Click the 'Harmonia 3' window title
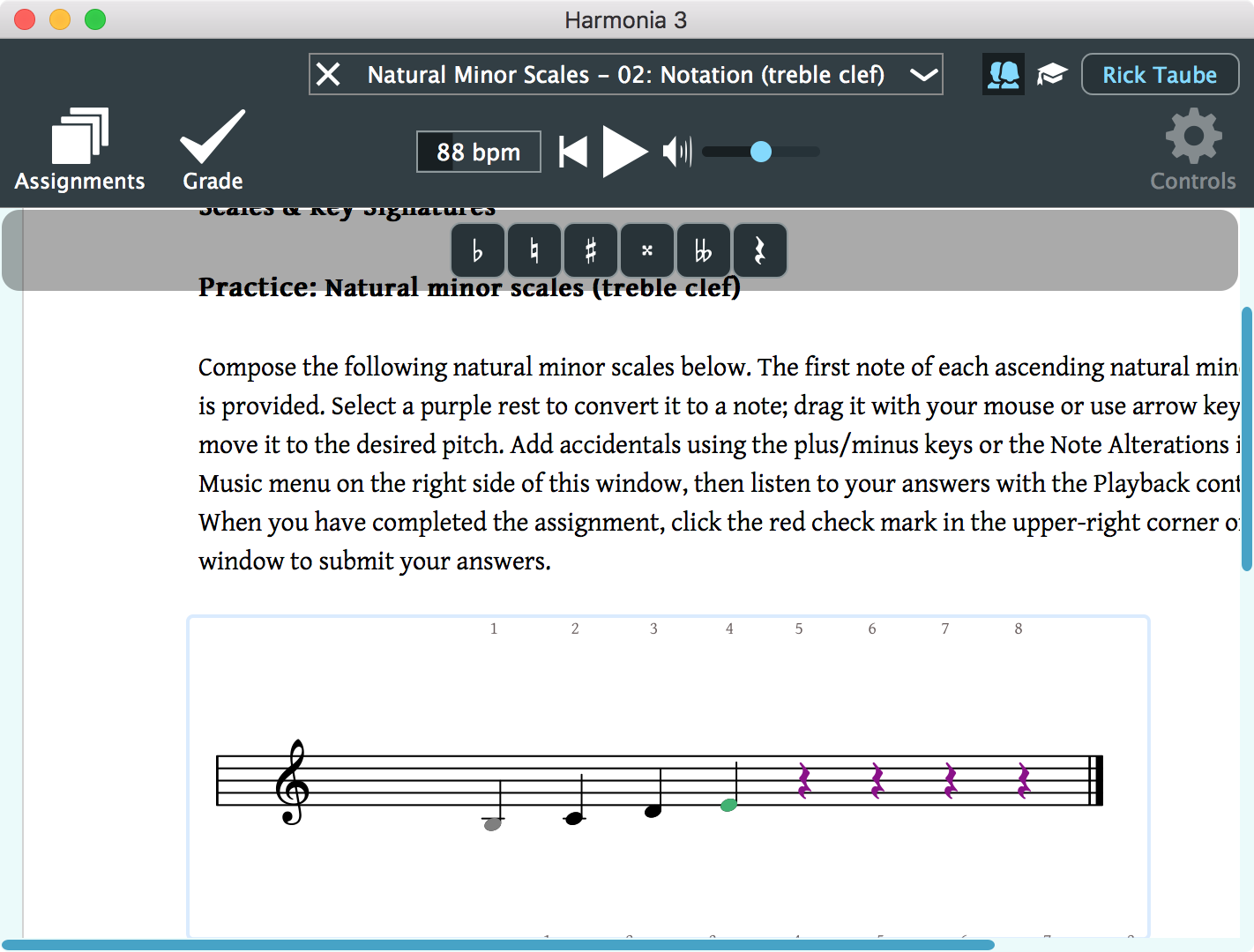 [x=626, y=19]
